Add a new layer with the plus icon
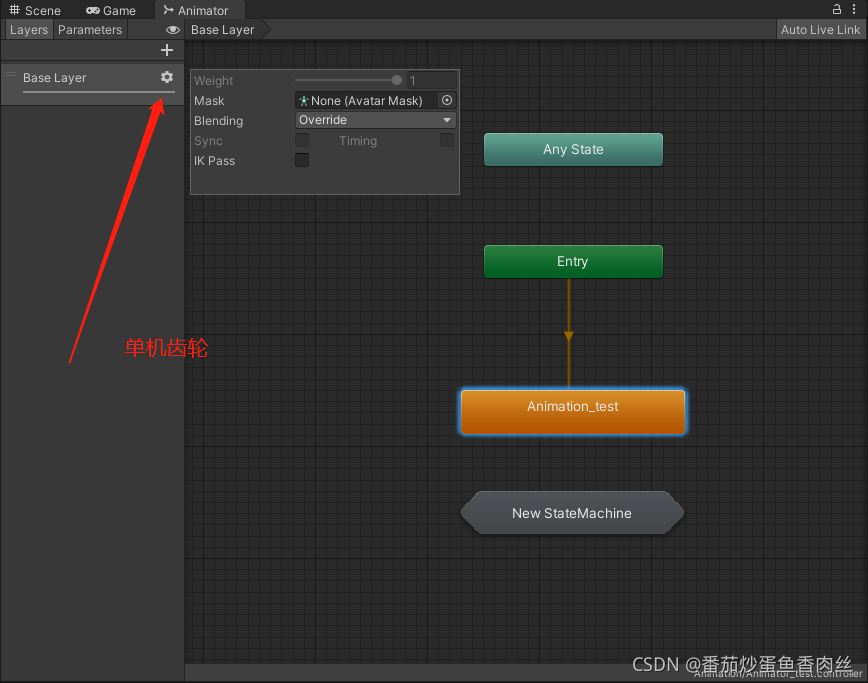This screenshot has width=868, height=683. [x=167, y=50]
